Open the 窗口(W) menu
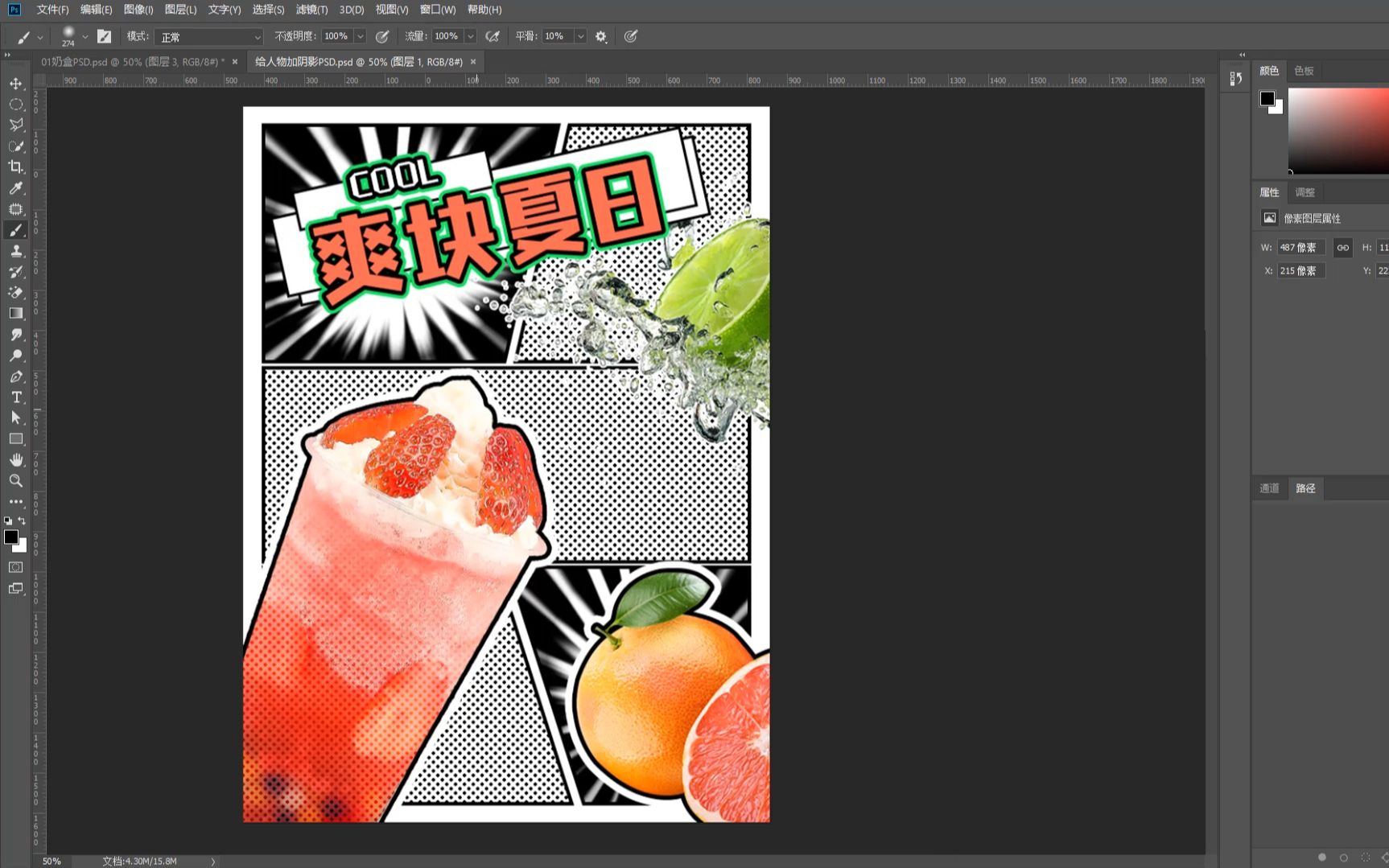The height and width of the screenshot is (868, 1389). click(438, 10)
